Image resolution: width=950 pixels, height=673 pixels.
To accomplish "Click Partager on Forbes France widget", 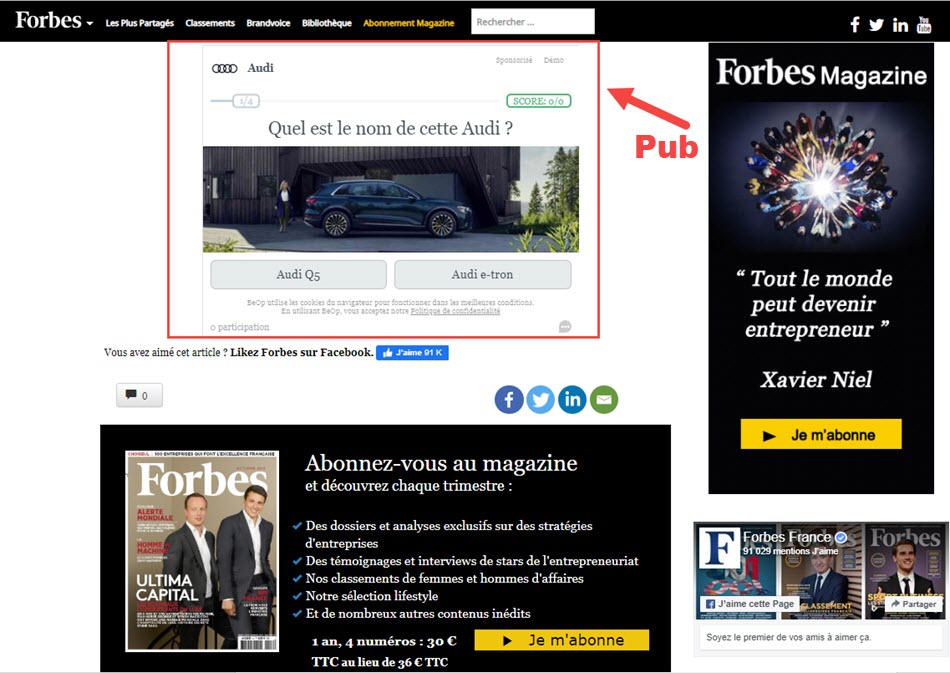I will tap(913, 604).
